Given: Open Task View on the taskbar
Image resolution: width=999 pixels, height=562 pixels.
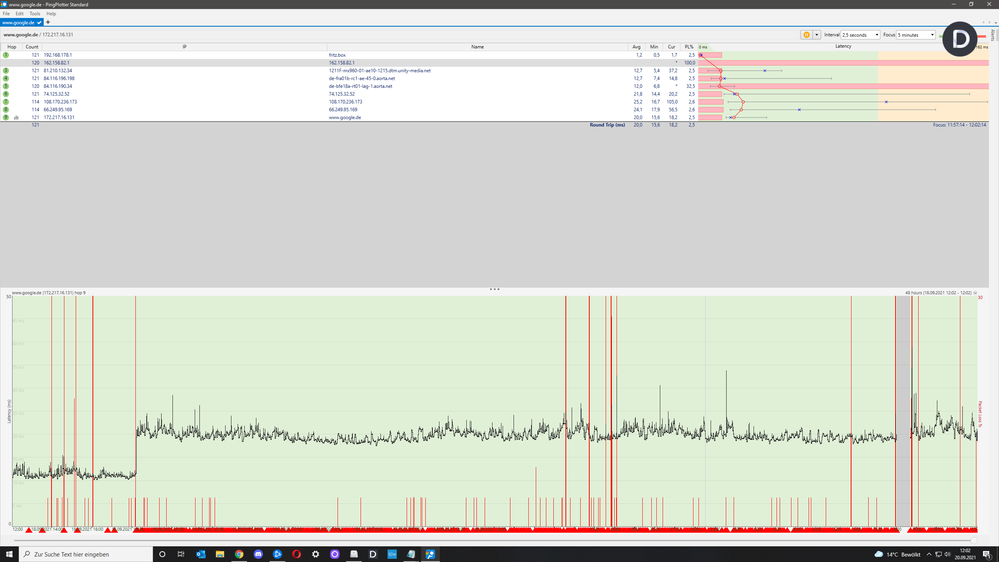Looking at the screenshot, I should click(181, 554).
